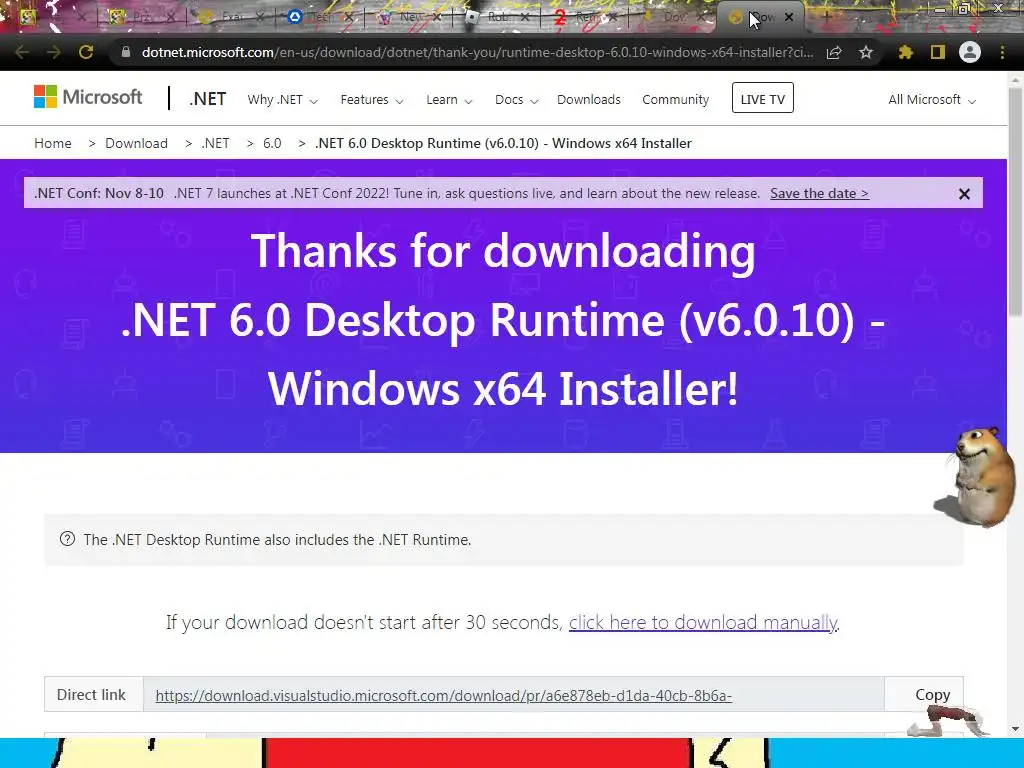
Task: Bookmark this page with the star icon
Action: [866, 52]
